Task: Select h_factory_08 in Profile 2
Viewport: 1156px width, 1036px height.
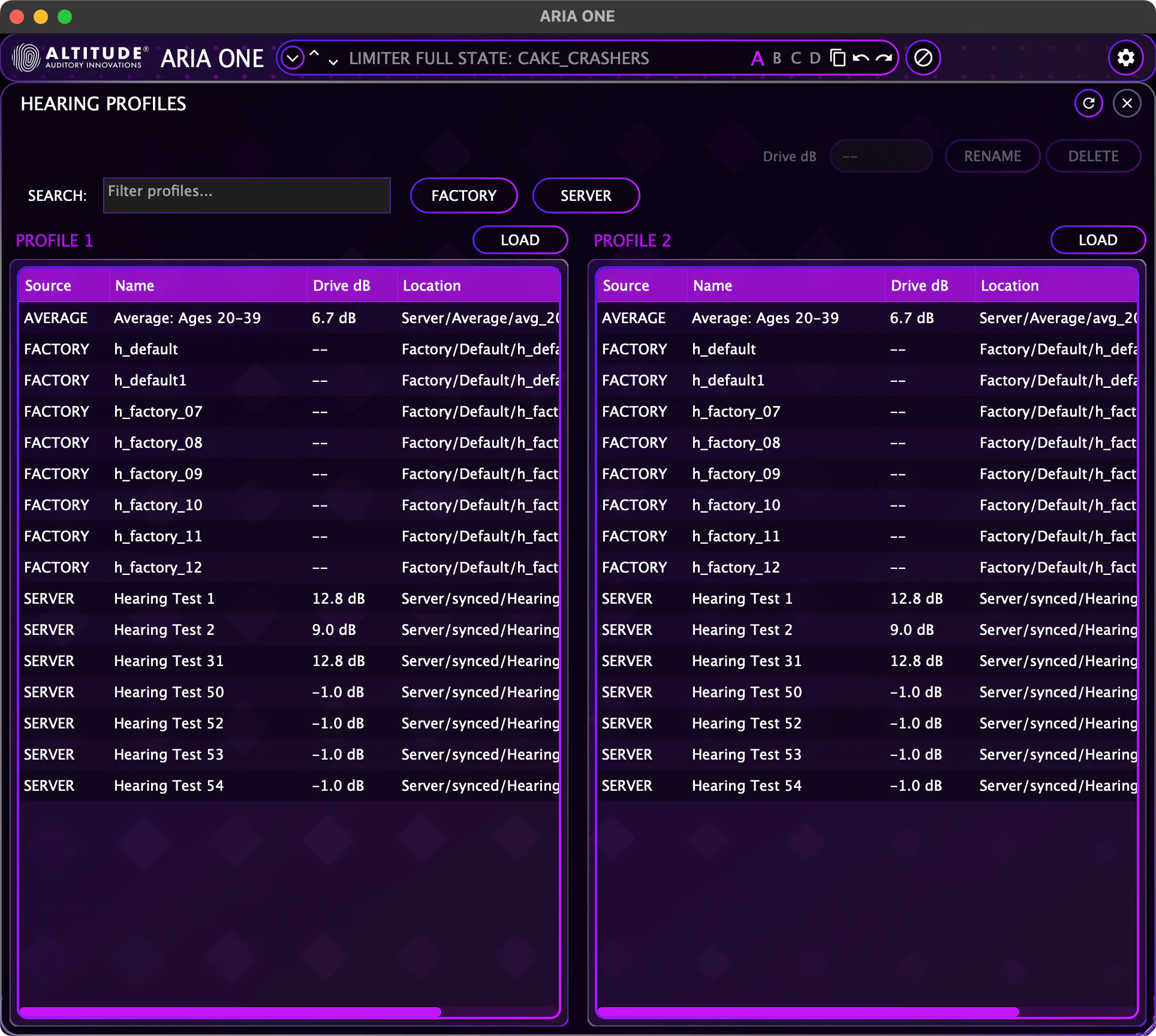Action: 867,442
